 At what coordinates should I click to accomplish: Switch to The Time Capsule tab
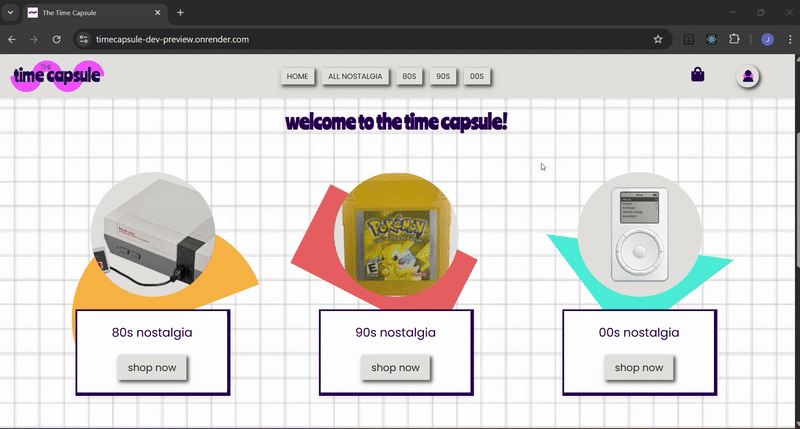point(94,13)
